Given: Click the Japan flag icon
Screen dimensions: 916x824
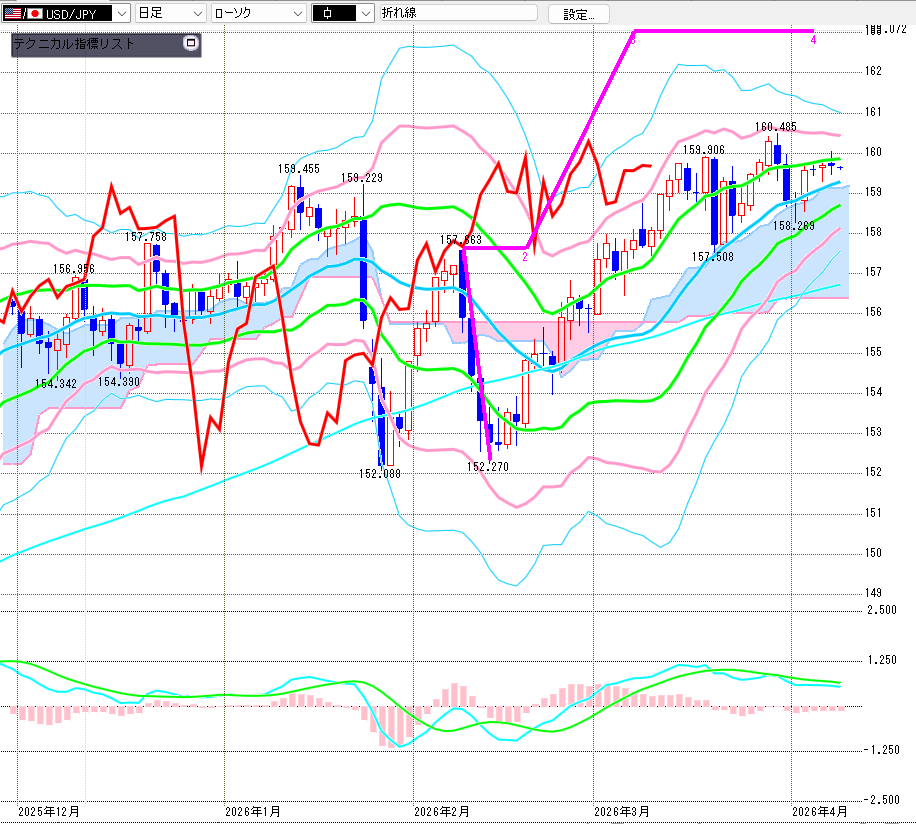Looking at the screenshot, I should point(33,14).
